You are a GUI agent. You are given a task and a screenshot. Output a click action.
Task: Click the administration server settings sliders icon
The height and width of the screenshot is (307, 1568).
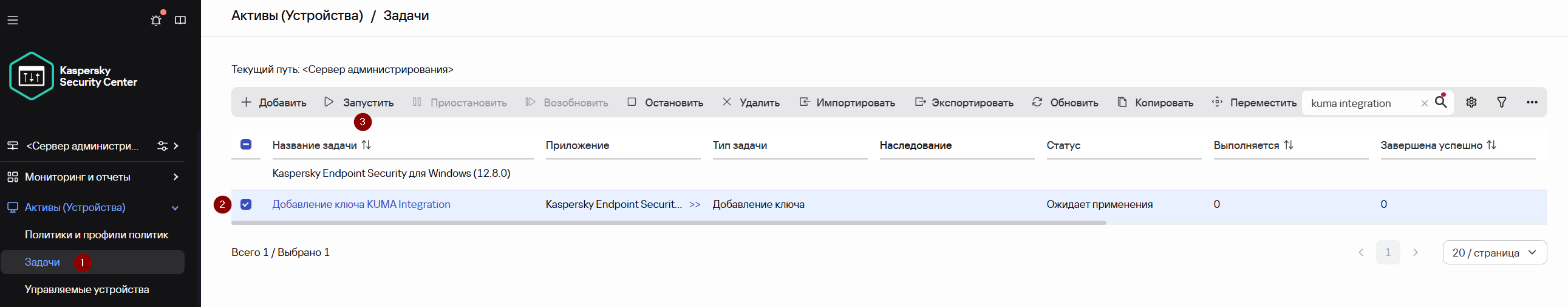point(163,146)
